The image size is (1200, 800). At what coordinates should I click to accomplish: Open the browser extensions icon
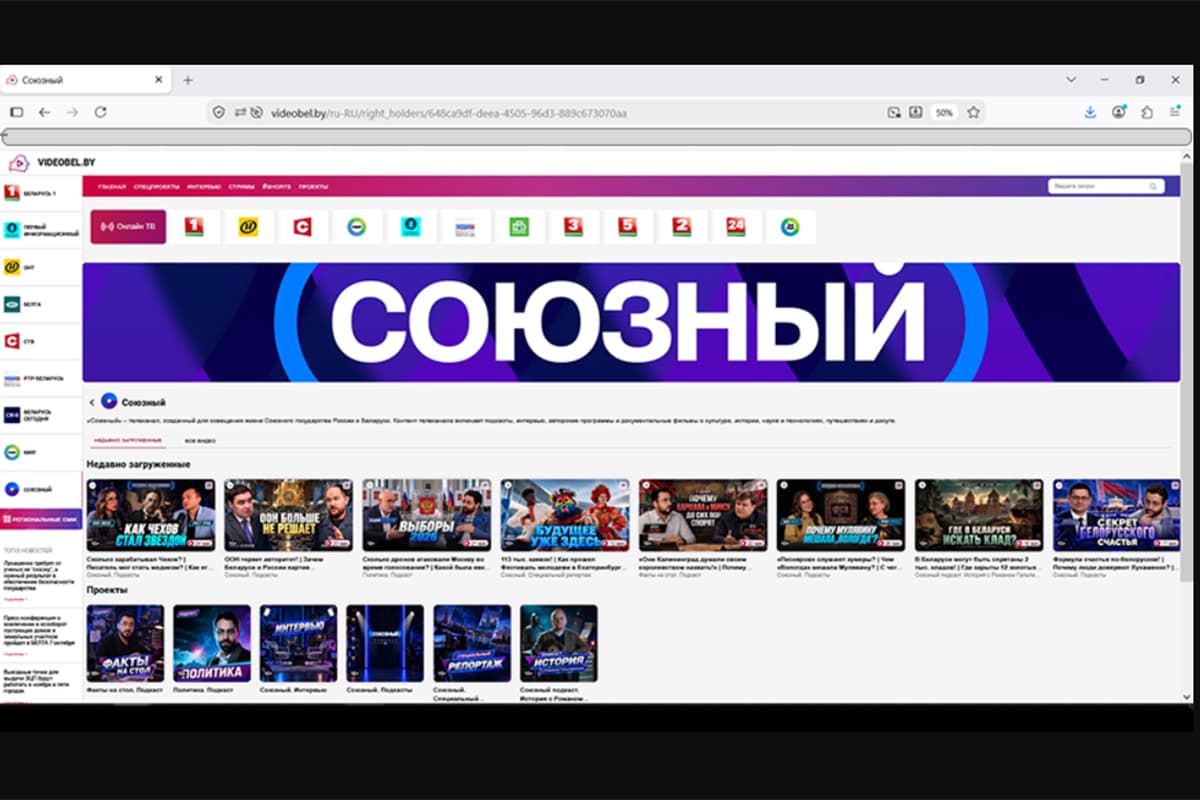pyautogui.click(x=1146, y=112)
